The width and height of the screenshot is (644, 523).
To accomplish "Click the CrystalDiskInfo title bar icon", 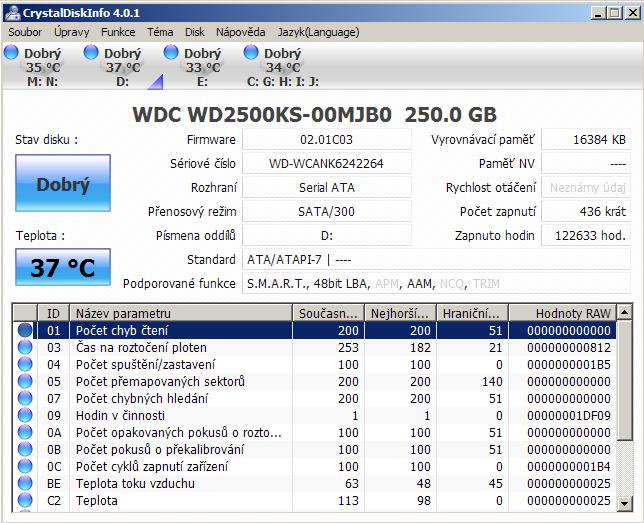I will [12, 13].
